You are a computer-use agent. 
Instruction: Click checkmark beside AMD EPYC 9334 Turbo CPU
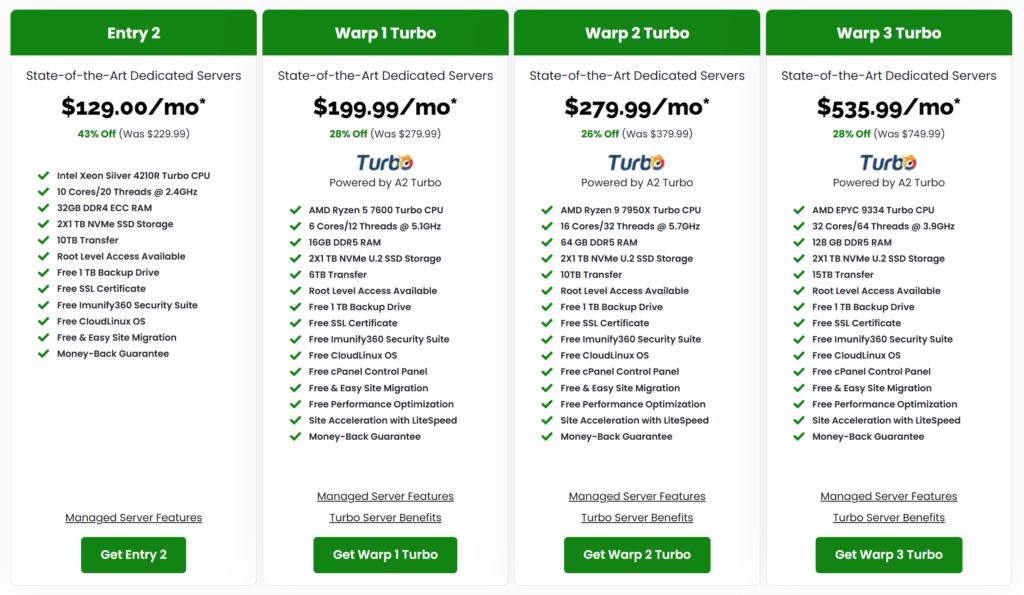click(799, 210)
